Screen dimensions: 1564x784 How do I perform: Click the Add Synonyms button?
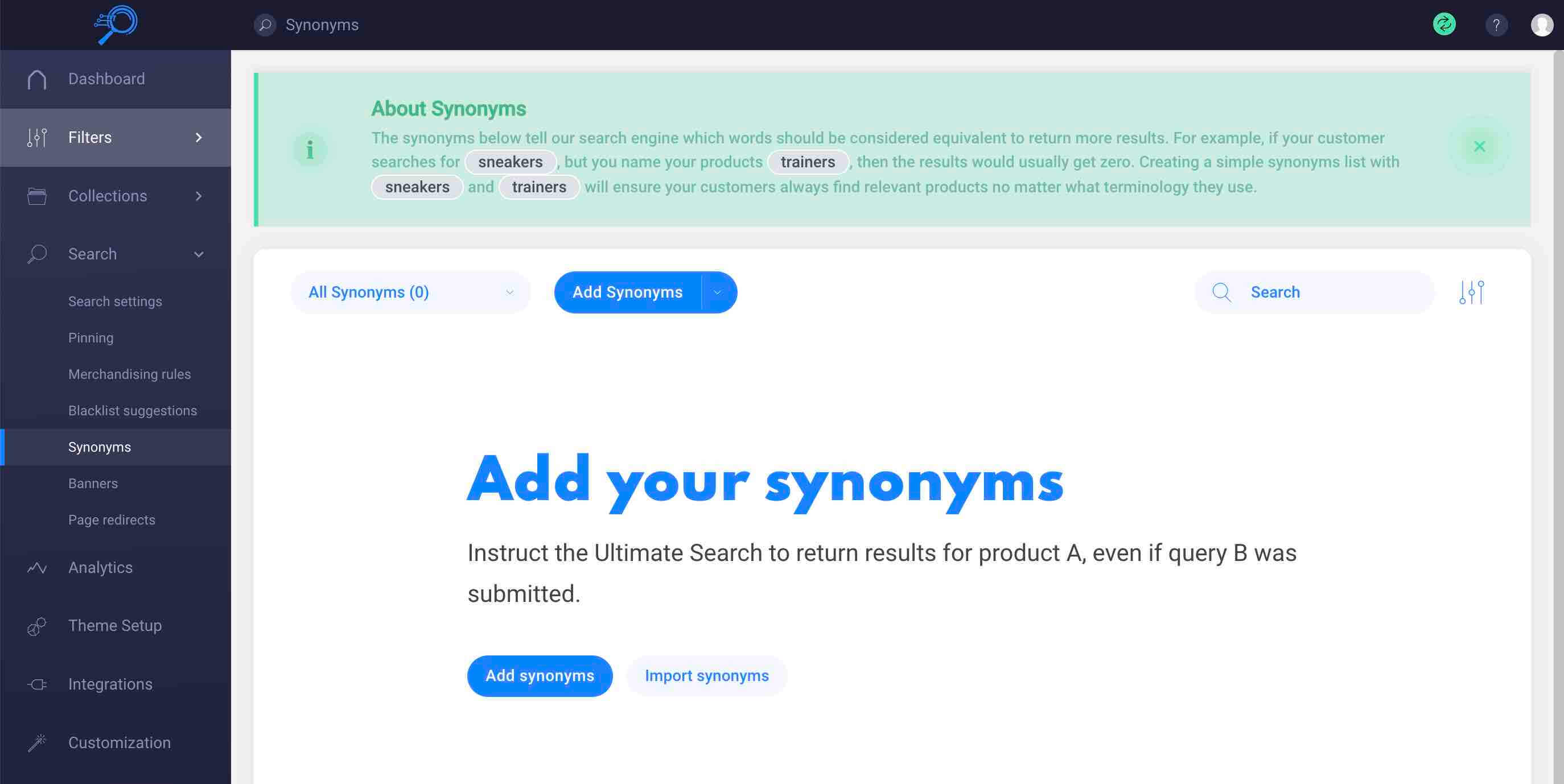pyautogui.click(x=628, y=292)
